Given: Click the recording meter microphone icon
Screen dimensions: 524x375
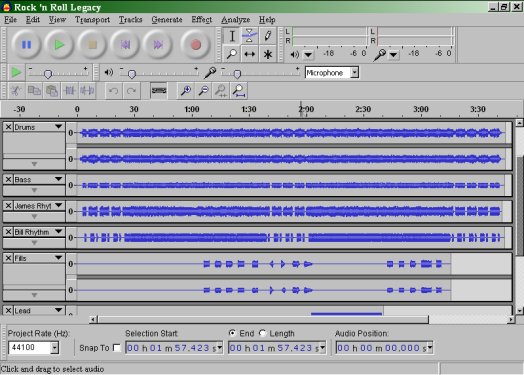Looking at the screenshot, I should point(380,54).
